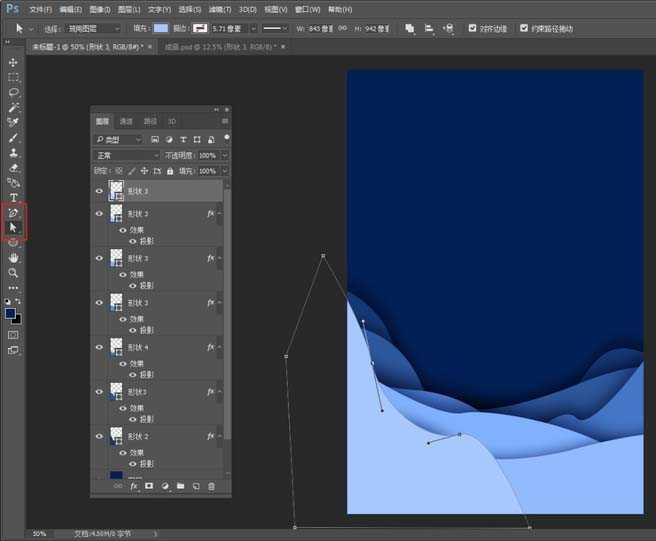Click the fill color swatch in options bar
This screenshot has width=656, height=541.
pyautogui.click(x=161, y=29)
